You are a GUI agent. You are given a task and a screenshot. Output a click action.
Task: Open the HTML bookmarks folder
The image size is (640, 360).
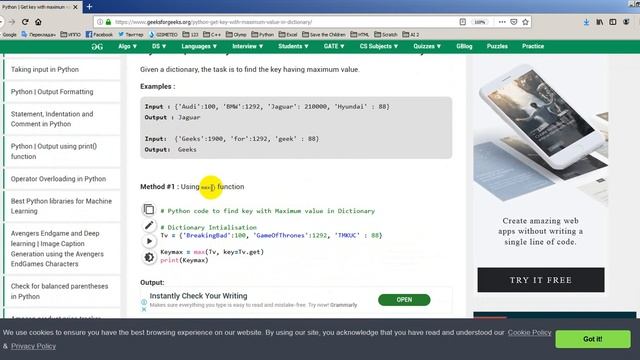[360, 35]
